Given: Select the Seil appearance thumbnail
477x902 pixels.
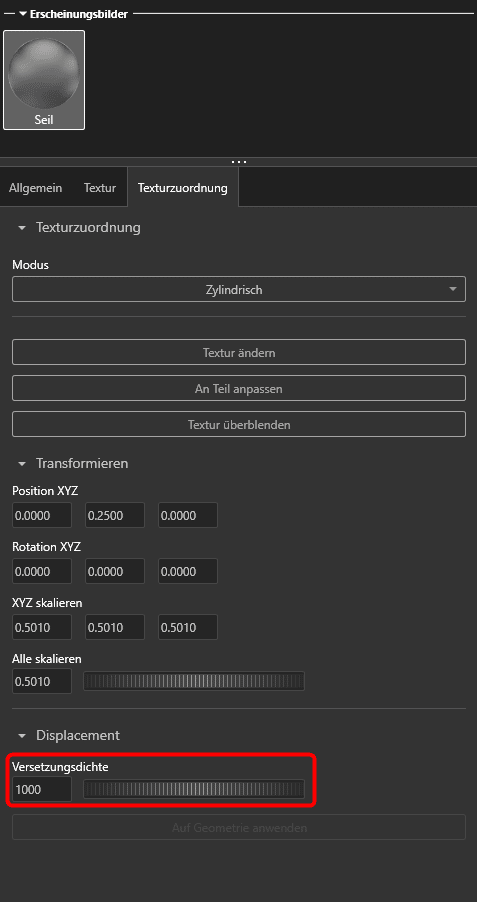Looking at the screenshot, I should point(44,80).
